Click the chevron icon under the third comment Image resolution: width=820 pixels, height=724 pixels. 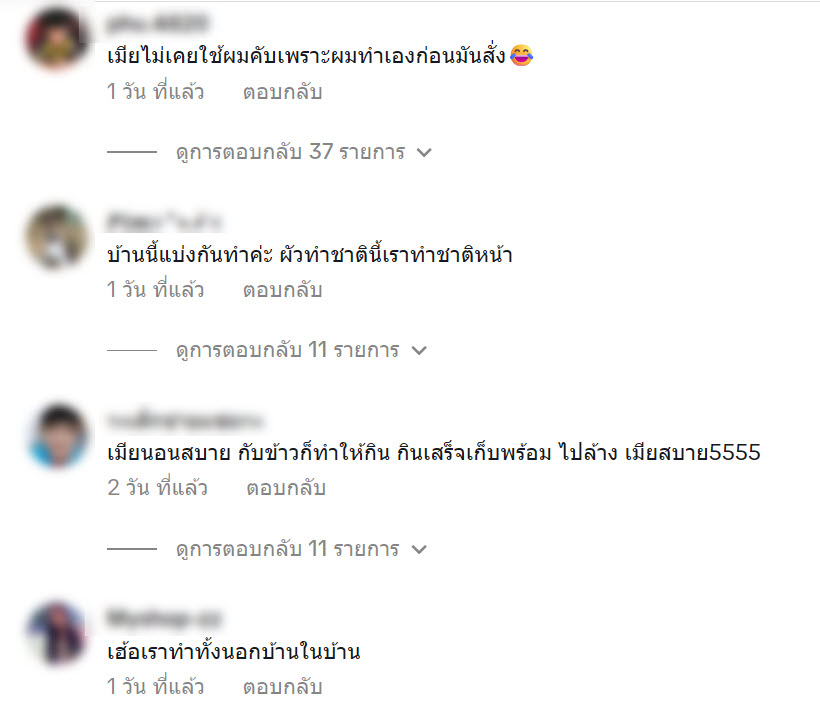[x=419, y=549]
